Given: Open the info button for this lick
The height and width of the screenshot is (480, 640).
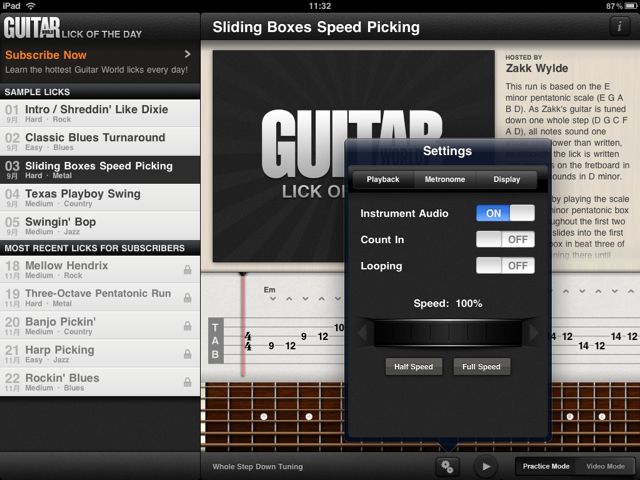Looking at the screenshot, I should pyautogui.click(x=619, y=27).
